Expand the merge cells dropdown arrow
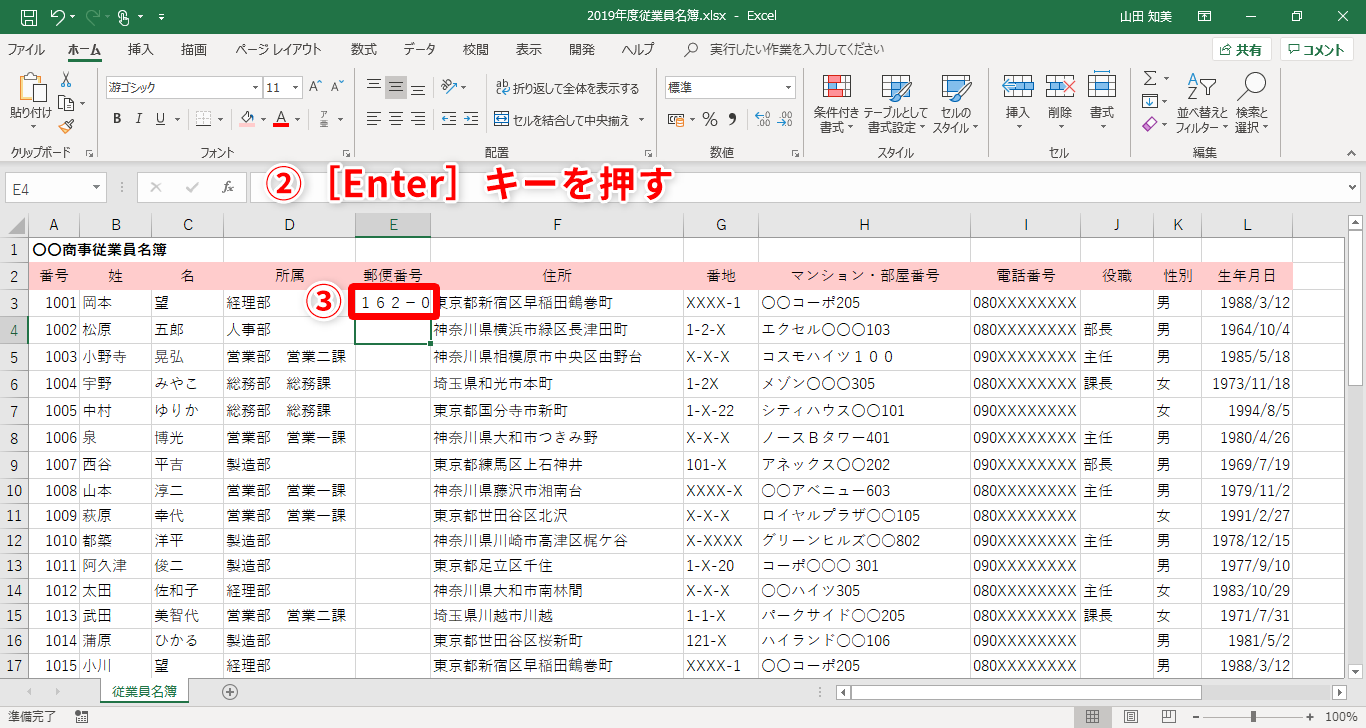The width and height of the screenshot is (1366, 728). 641,119
